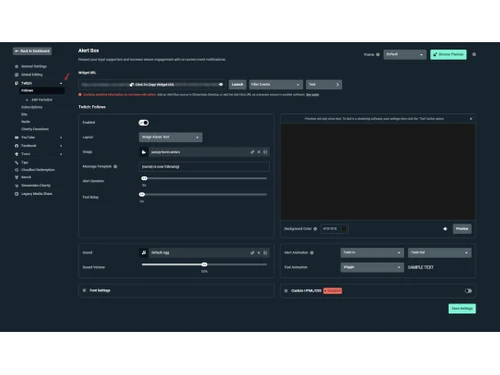
Task: Add a variation under Follows
Action: (39, 100)
